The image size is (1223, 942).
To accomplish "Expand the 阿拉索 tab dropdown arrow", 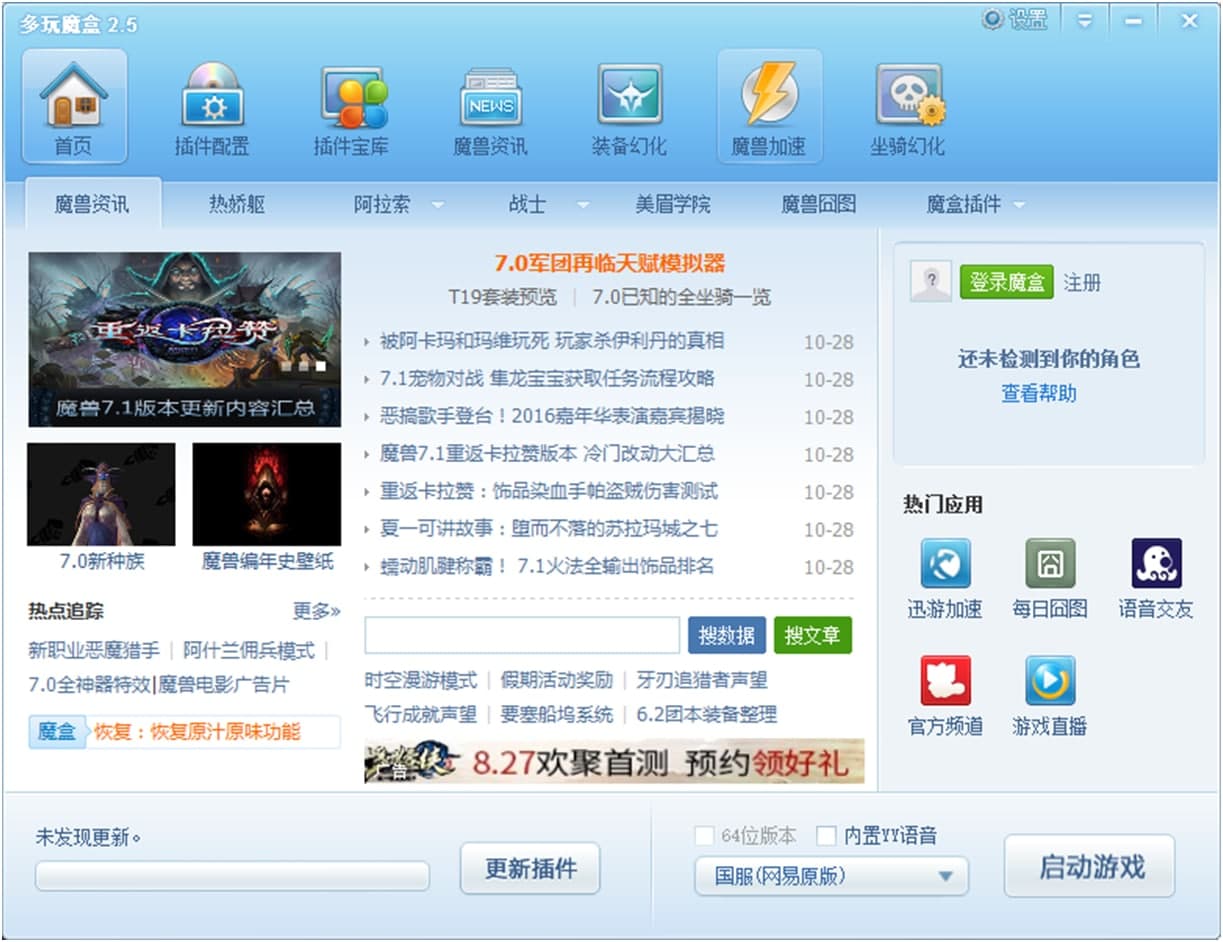I will tap(437, 205).
